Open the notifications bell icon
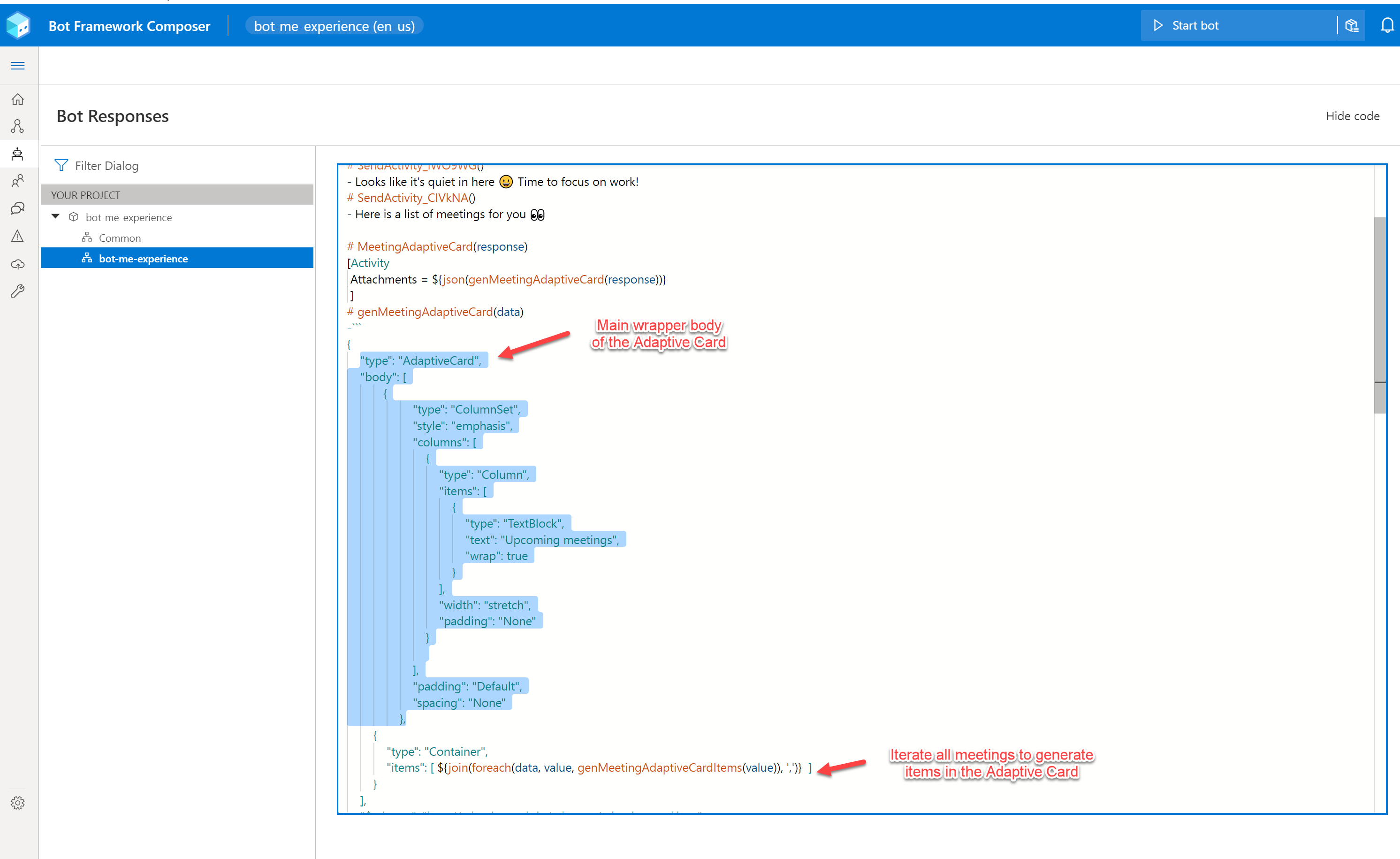1400x859 pixels. click(x=1387, y=26)
